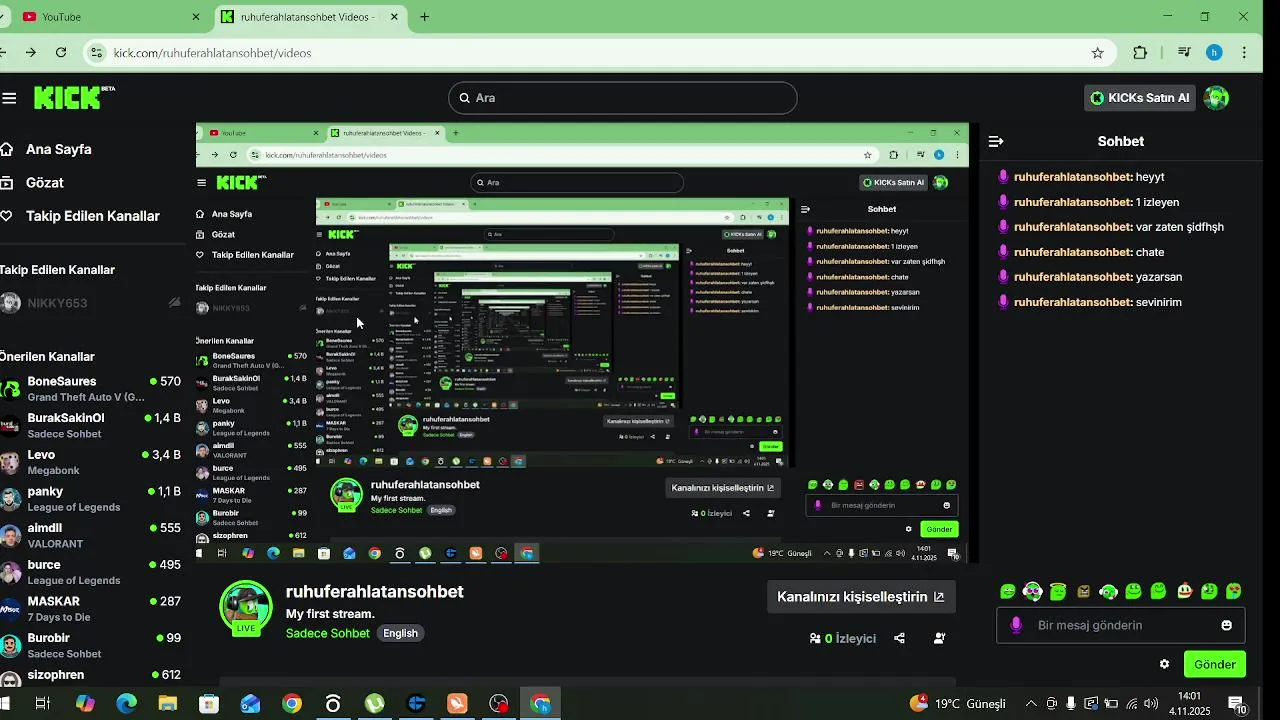Image resolution: width=1280 pixels, height=720 pixels.
Task: Close the YouTube tab
Action: 196,17
